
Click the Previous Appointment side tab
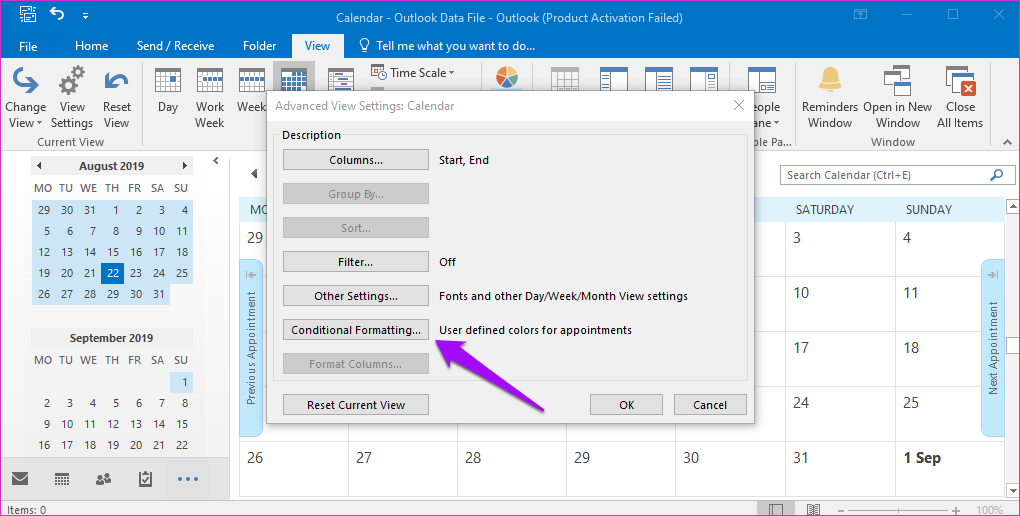[x=251, y=348]
